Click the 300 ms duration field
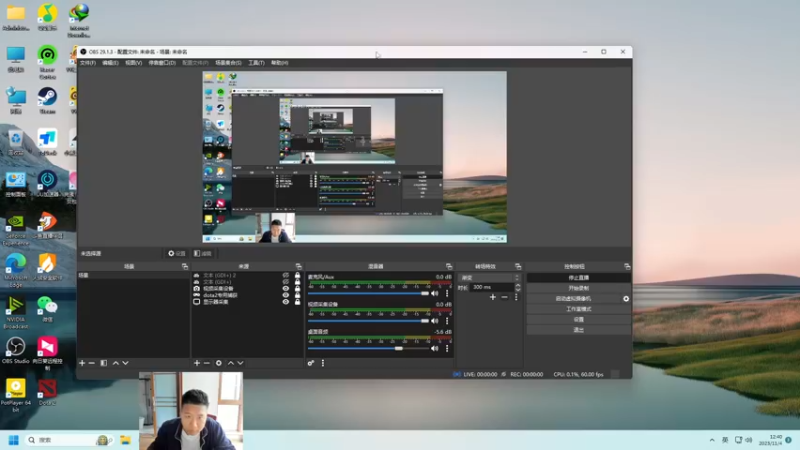Screen dimensions: 800x450 [492, 287]
